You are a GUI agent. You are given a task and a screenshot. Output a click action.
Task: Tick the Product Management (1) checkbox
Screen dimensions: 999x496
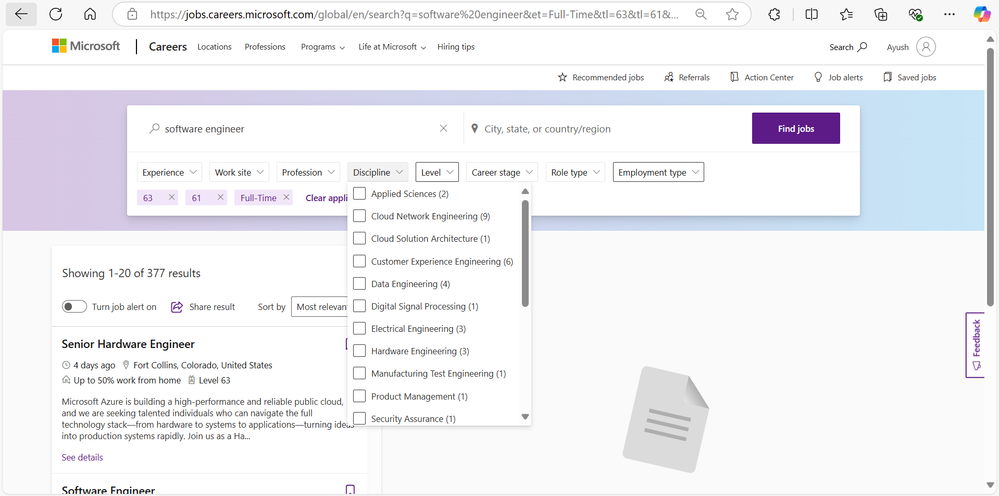[359, 396]
